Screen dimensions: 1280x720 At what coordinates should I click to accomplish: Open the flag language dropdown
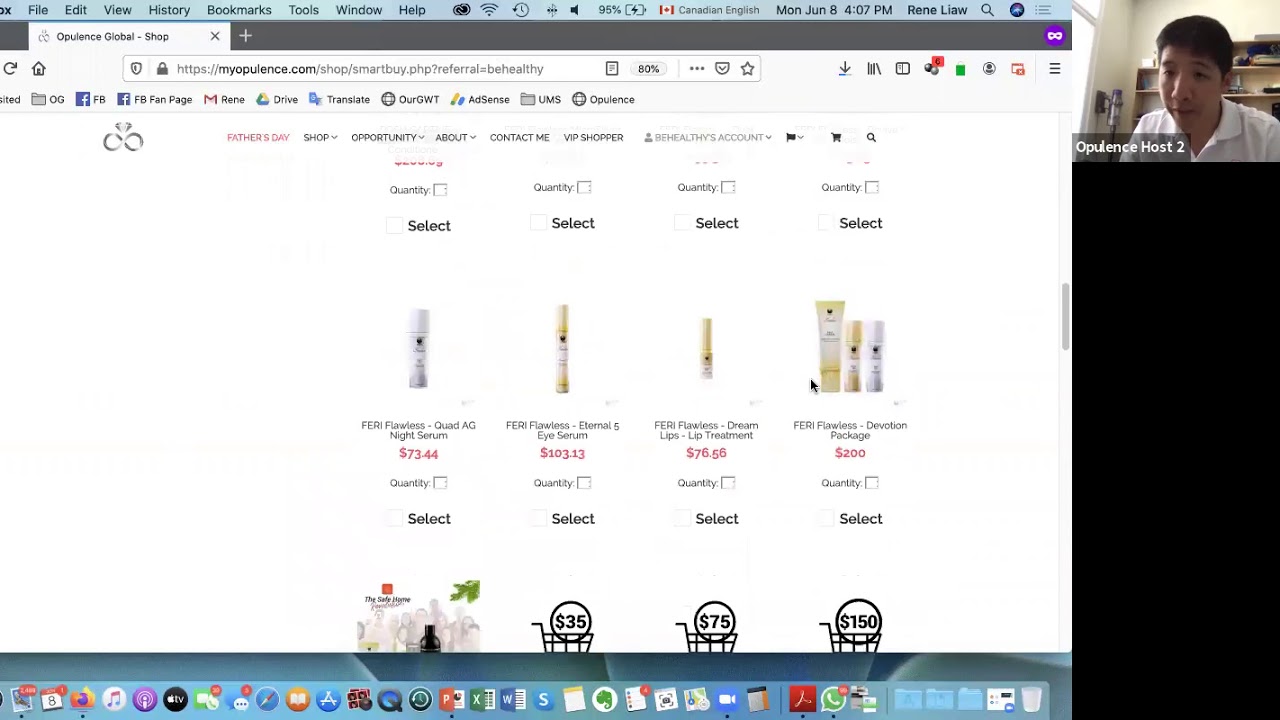pos(794,137)
